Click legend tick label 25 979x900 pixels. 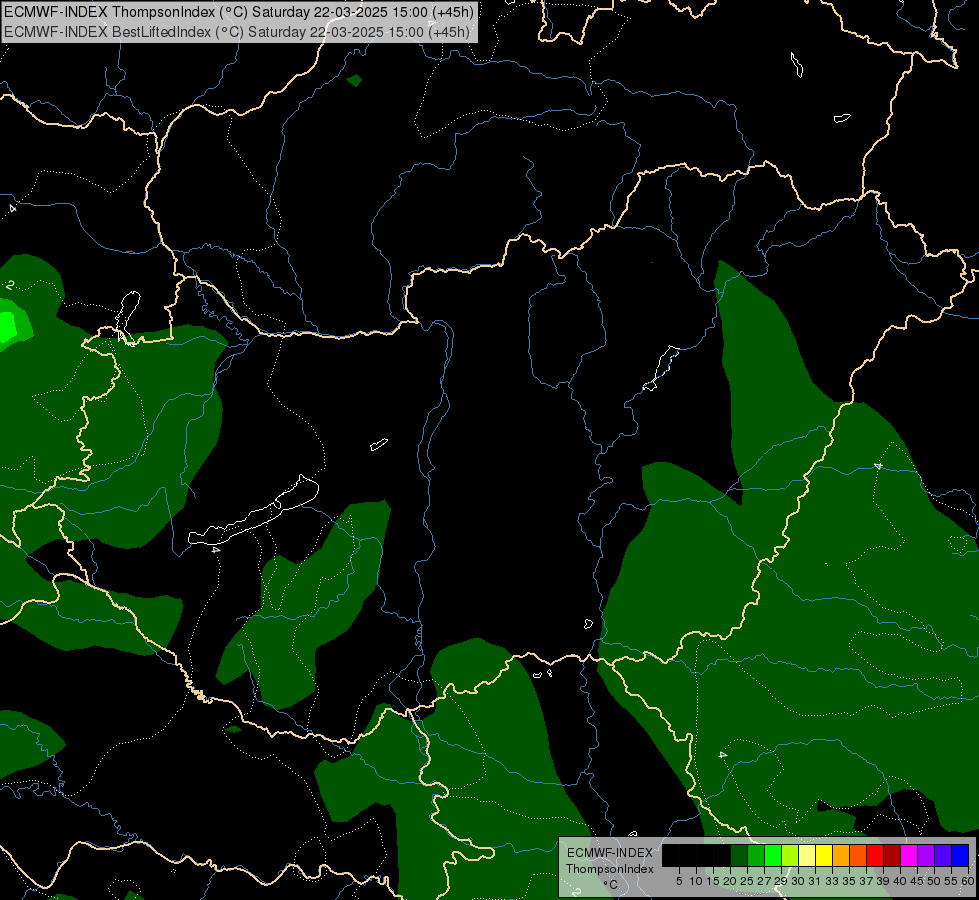pyautogui.click(x=747, y=881)
